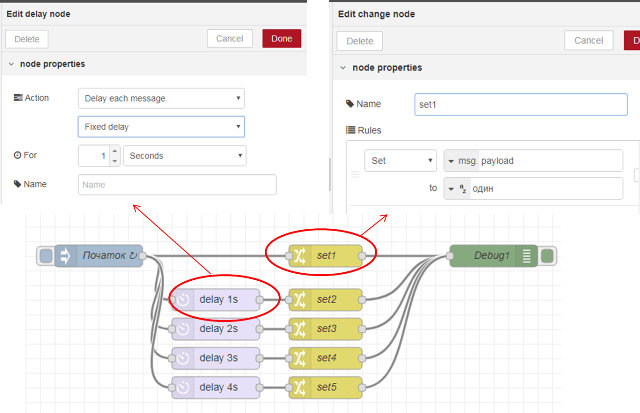The image size is (640, 413).
Task: Click the delay 2s node icon
Action: (181, 328)
